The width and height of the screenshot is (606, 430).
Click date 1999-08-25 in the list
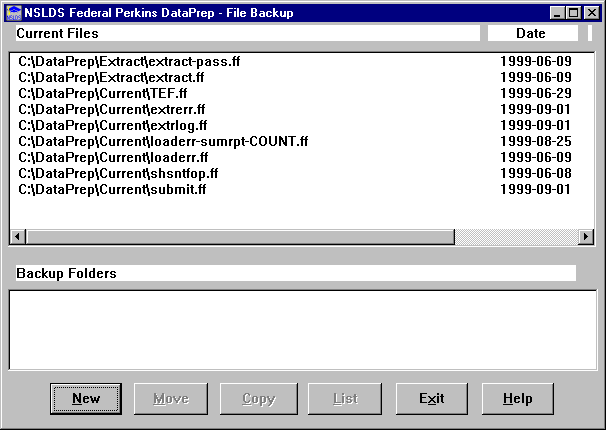(536, 141)
